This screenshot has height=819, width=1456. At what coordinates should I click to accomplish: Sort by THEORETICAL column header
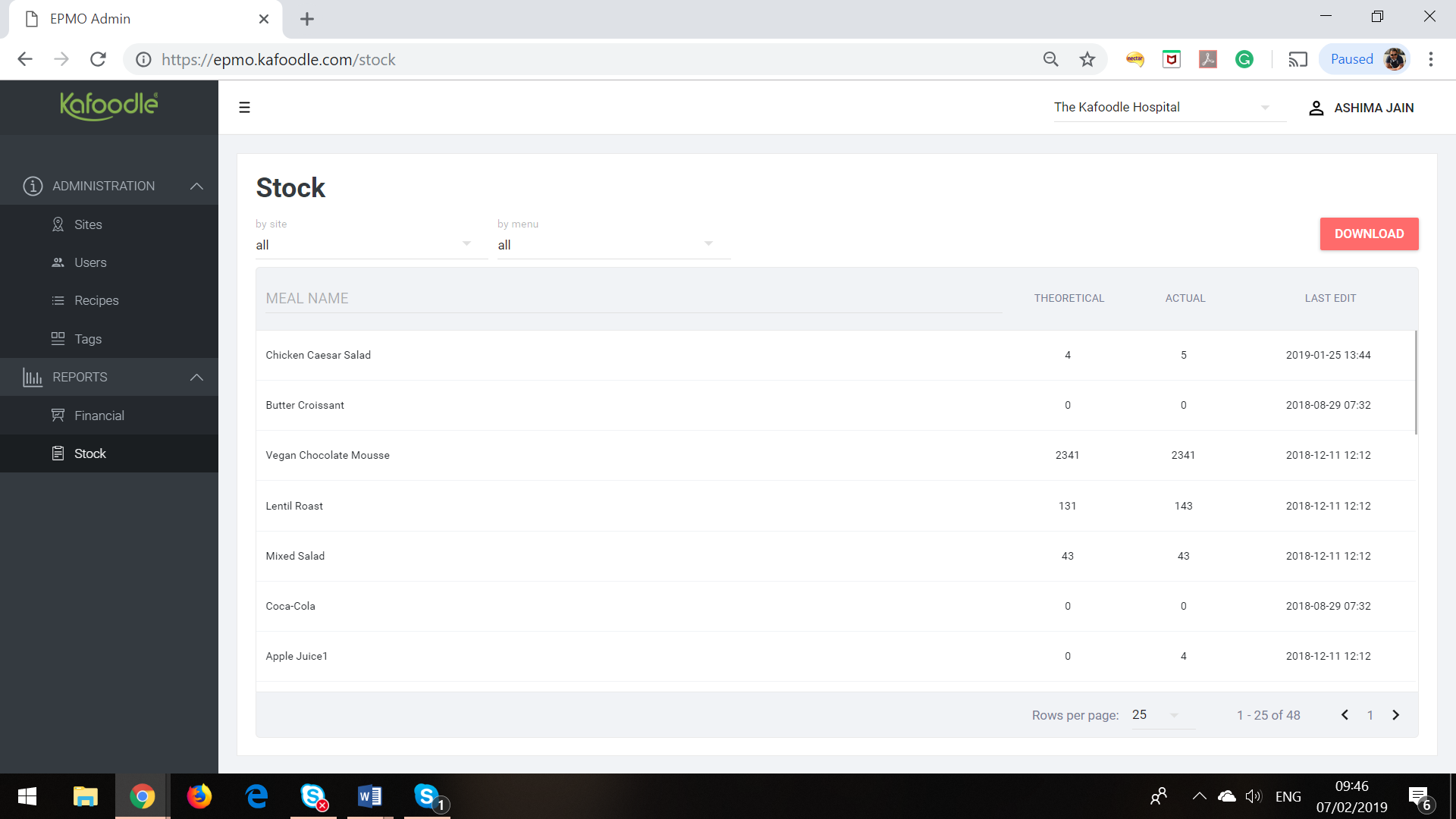pyautogui.click(x=1068, y=298)
